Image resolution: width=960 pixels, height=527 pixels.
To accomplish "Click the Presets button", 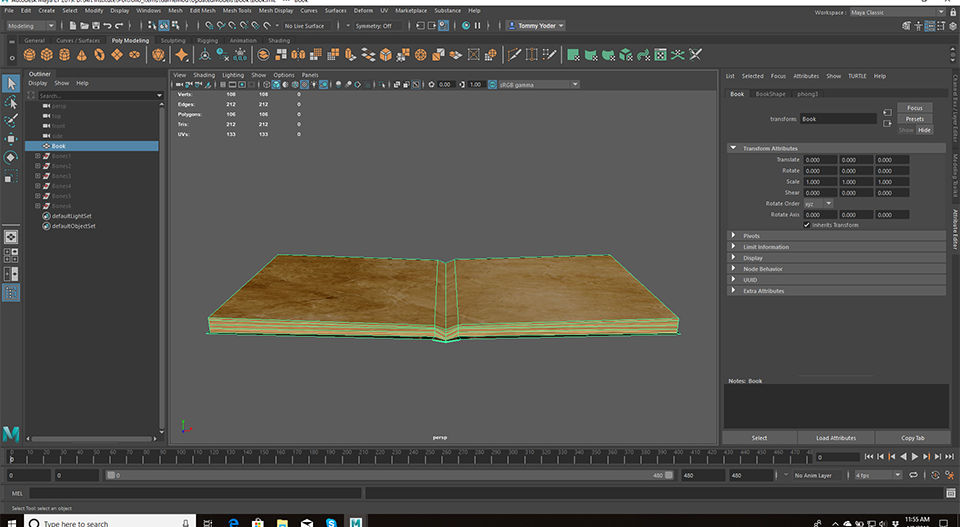I will (x=914, y=119).
